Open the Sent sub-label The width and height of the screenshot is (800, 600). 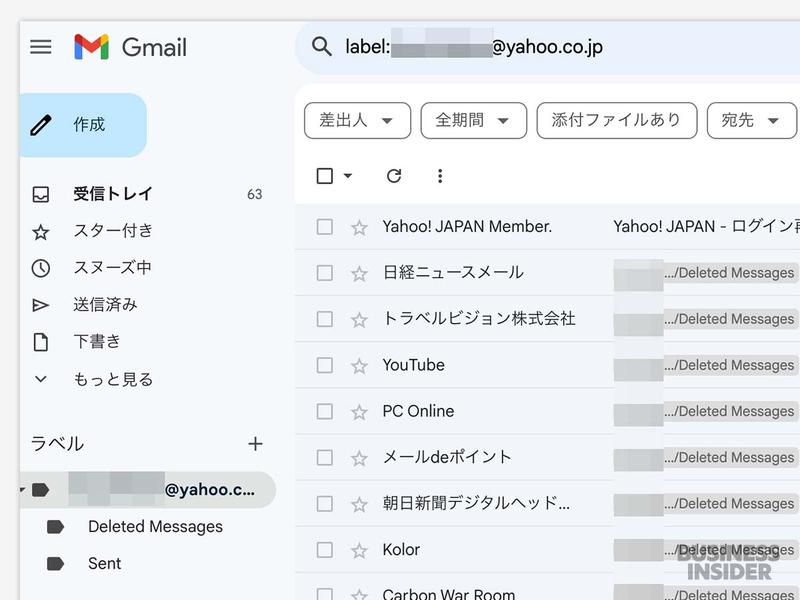coord(105,564)
